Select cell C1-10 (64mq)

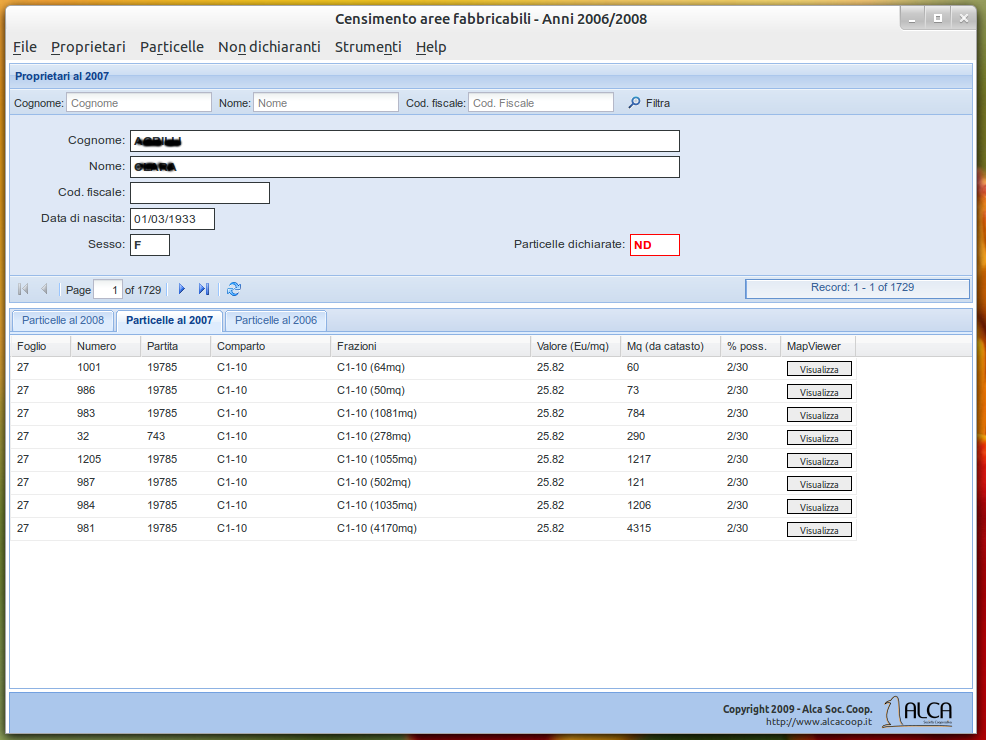coord(430,367)
